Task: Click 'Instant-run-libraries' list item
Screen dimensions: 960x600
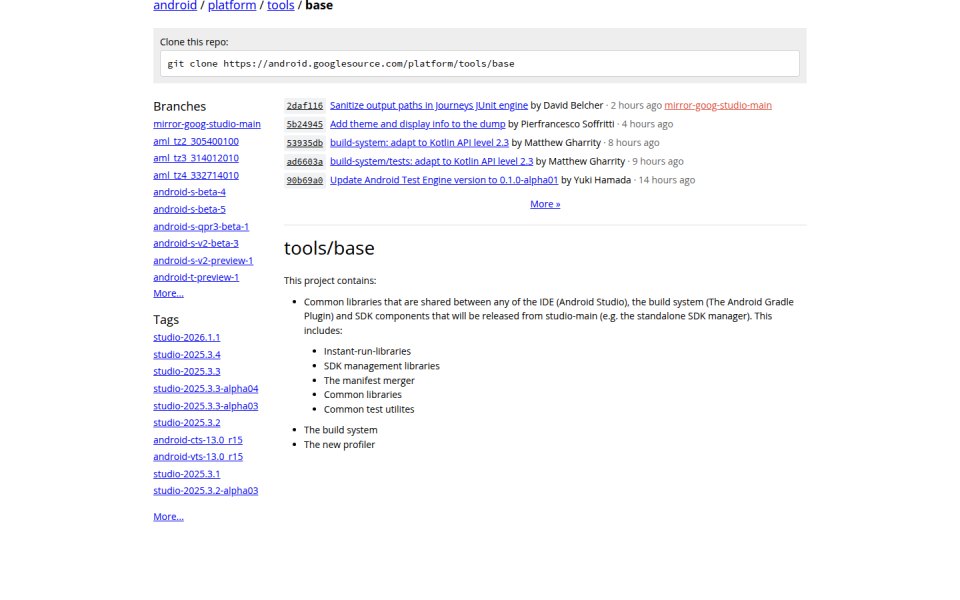Action: [367, 351]
